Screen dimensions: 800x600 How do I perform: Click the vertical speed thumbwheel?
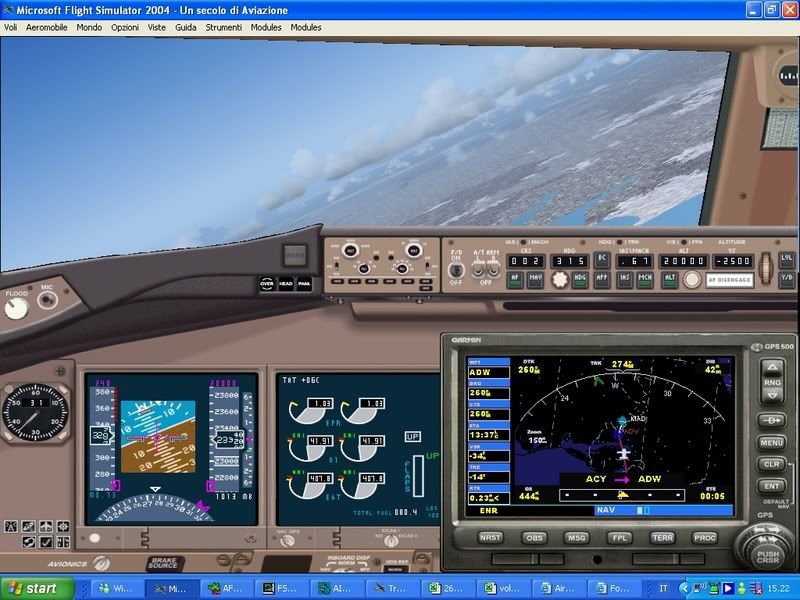(x=764, y=267)
